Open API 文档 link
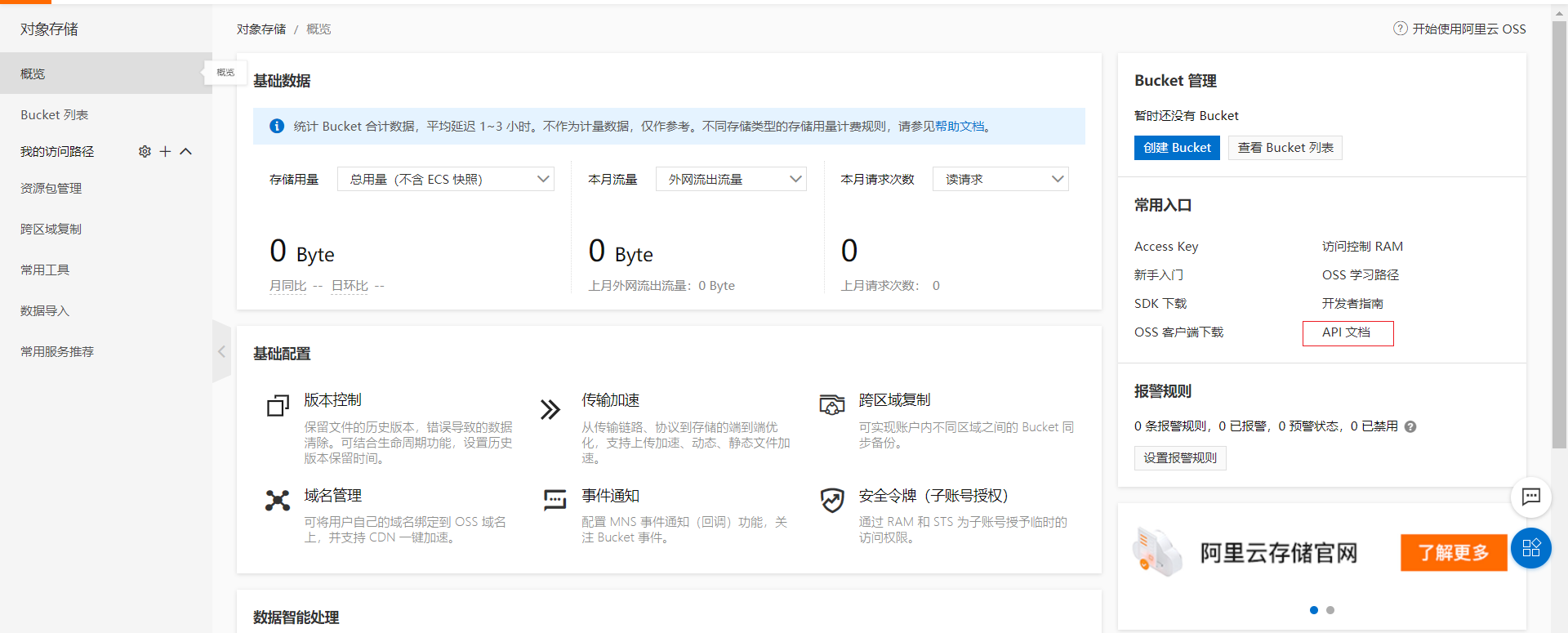The width and height of the screenshot is (1568, 633). click(x=1346, y=332)
